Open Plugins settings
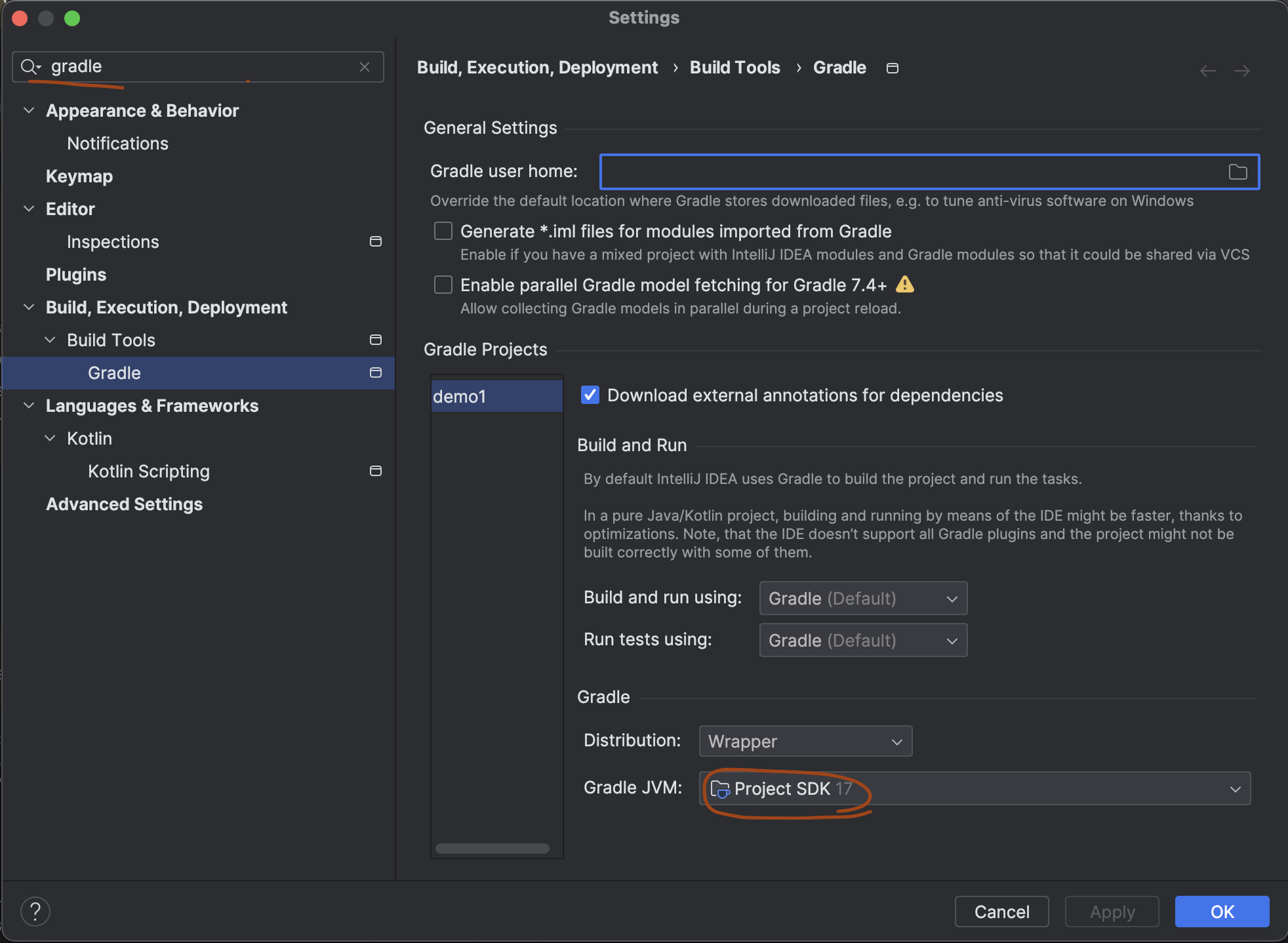This screenshot has height=943, width=1288. pos(76,275)
